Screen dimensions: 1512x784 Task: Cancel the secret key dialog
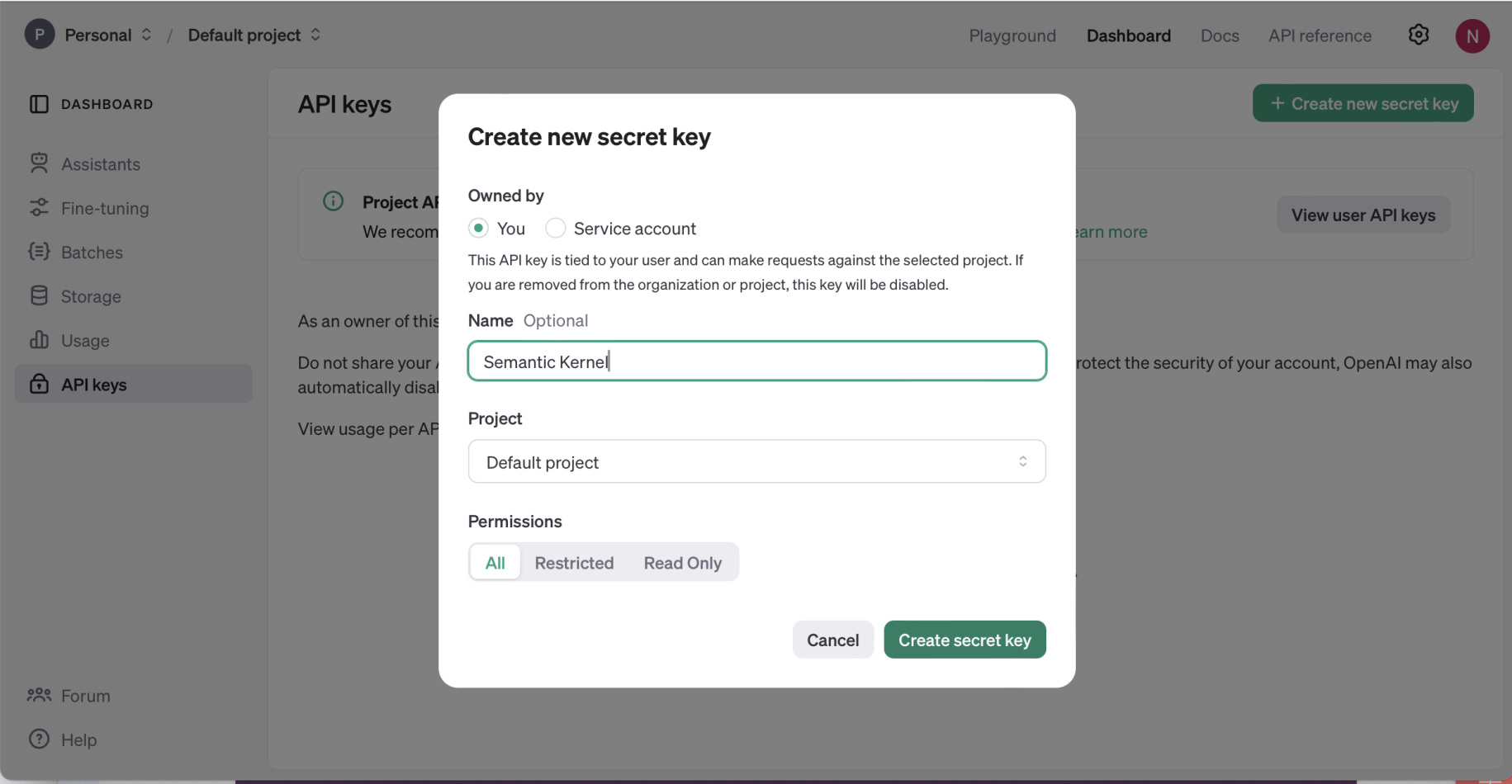[x=832, y=640]
